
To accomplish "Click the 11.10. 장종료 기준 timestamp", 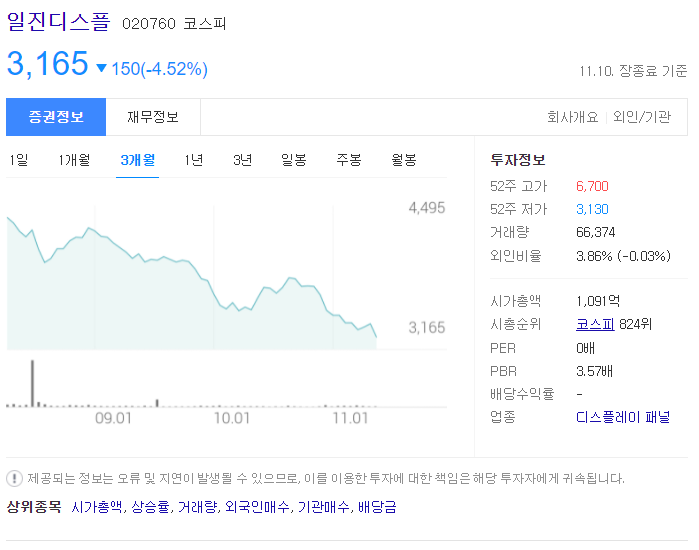I will tap(633, 71).
